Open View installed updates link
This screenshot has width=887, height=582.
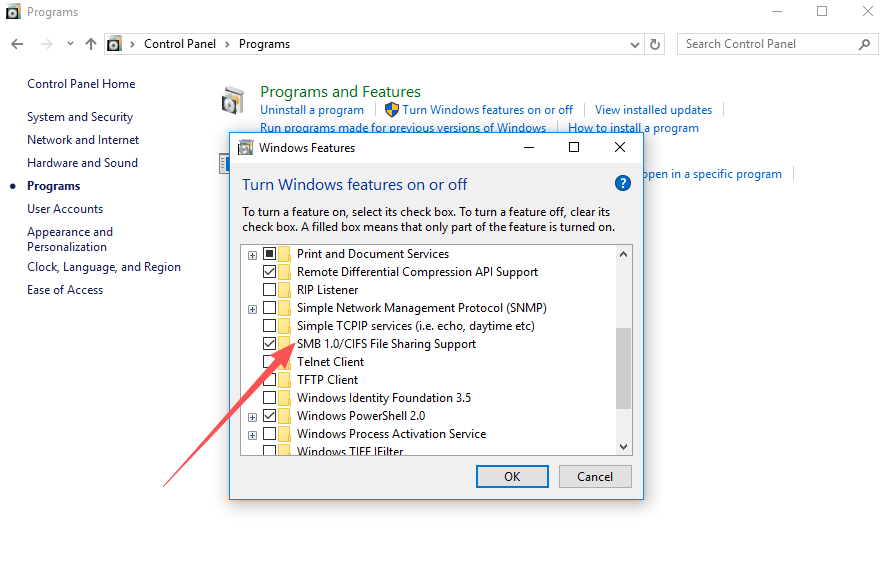point(653,110)
